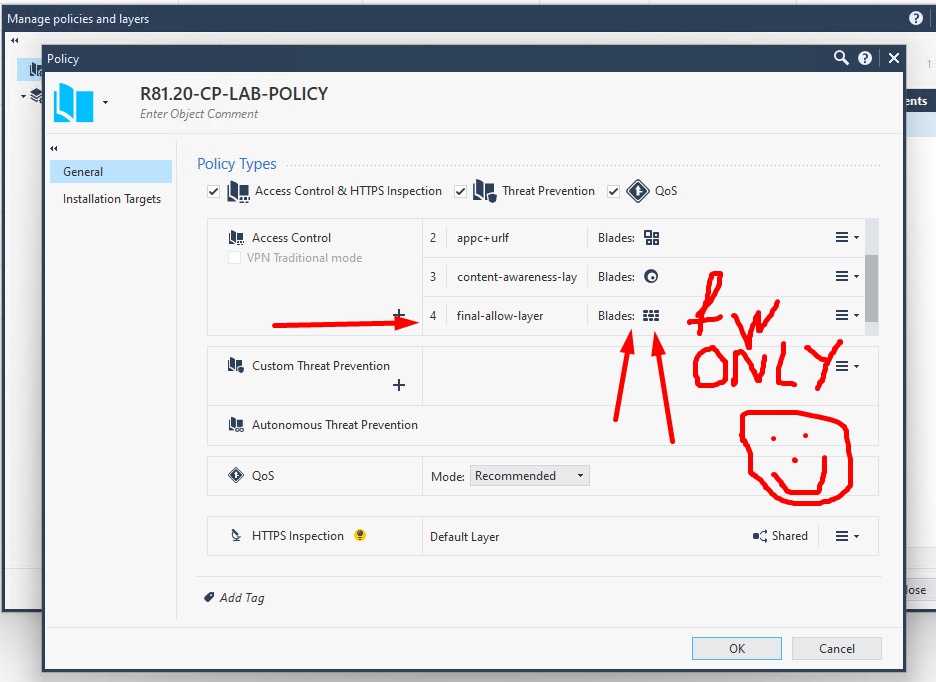
Task: Open the Custom Threat Prevention menu
Action: (847, 366)
